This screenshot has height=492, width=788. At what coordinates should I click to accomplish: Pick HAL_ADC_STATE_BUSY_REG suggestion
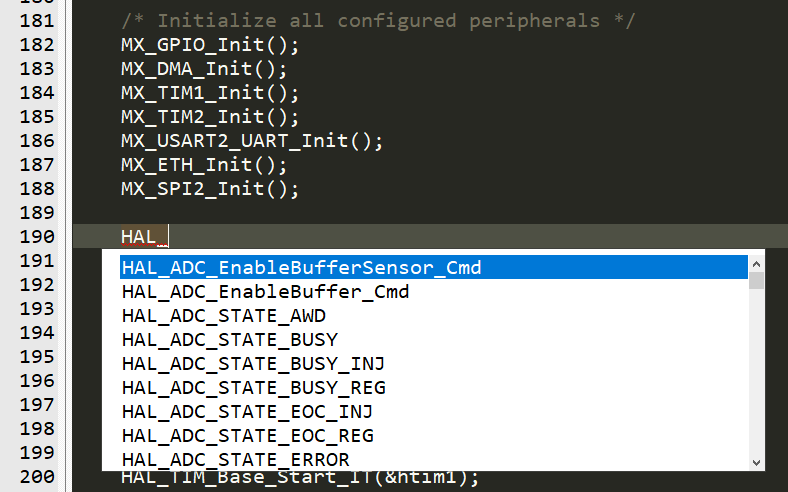coord(434,387)
